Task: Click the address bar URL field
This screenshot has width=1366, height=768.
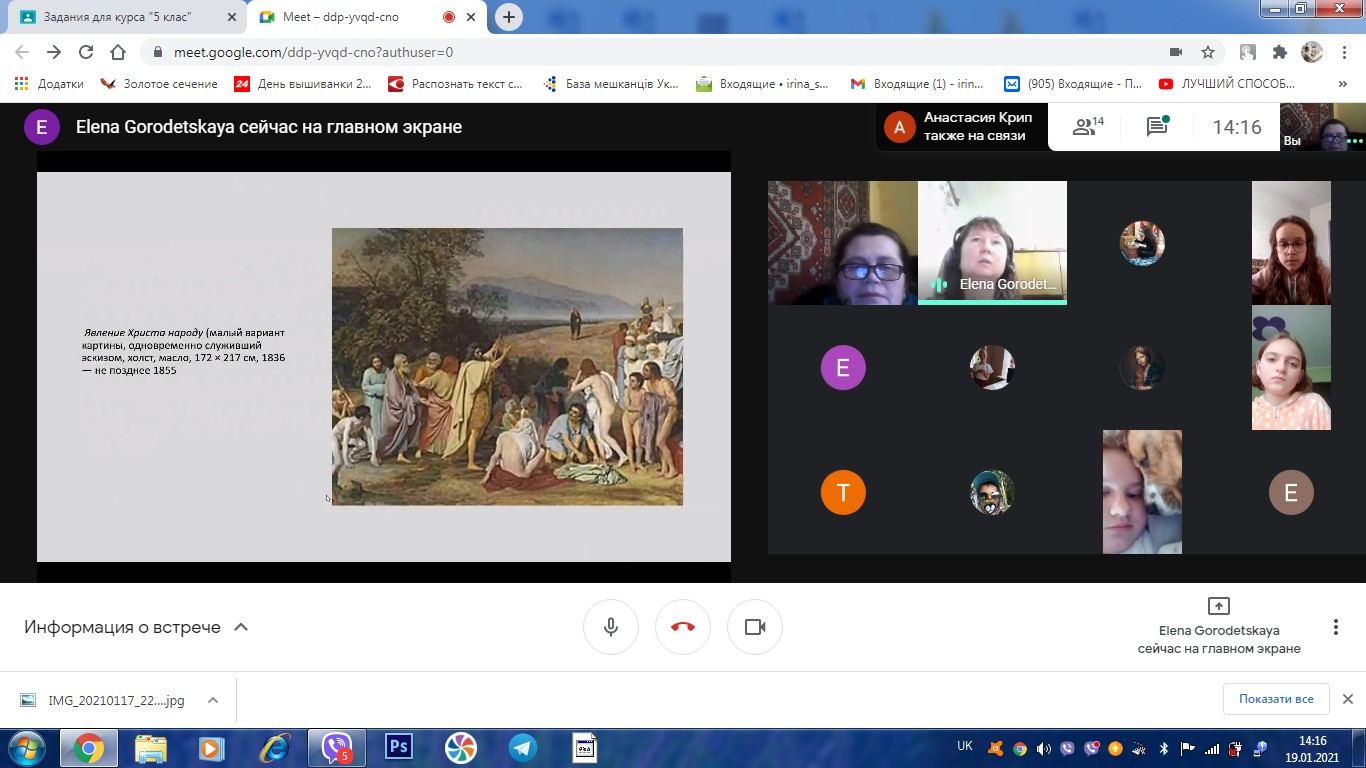Action: pos(600,52)
